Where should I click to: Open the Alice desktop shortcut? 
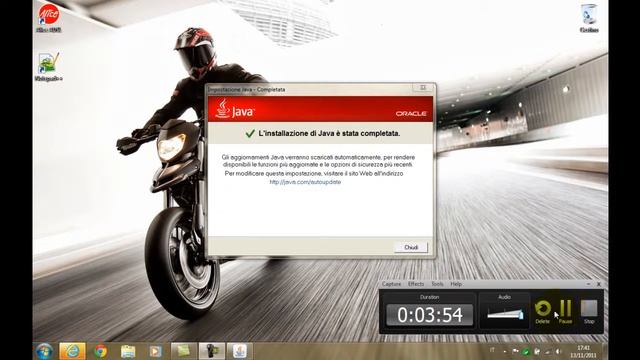pyautogui.click(x=49, y=18)
